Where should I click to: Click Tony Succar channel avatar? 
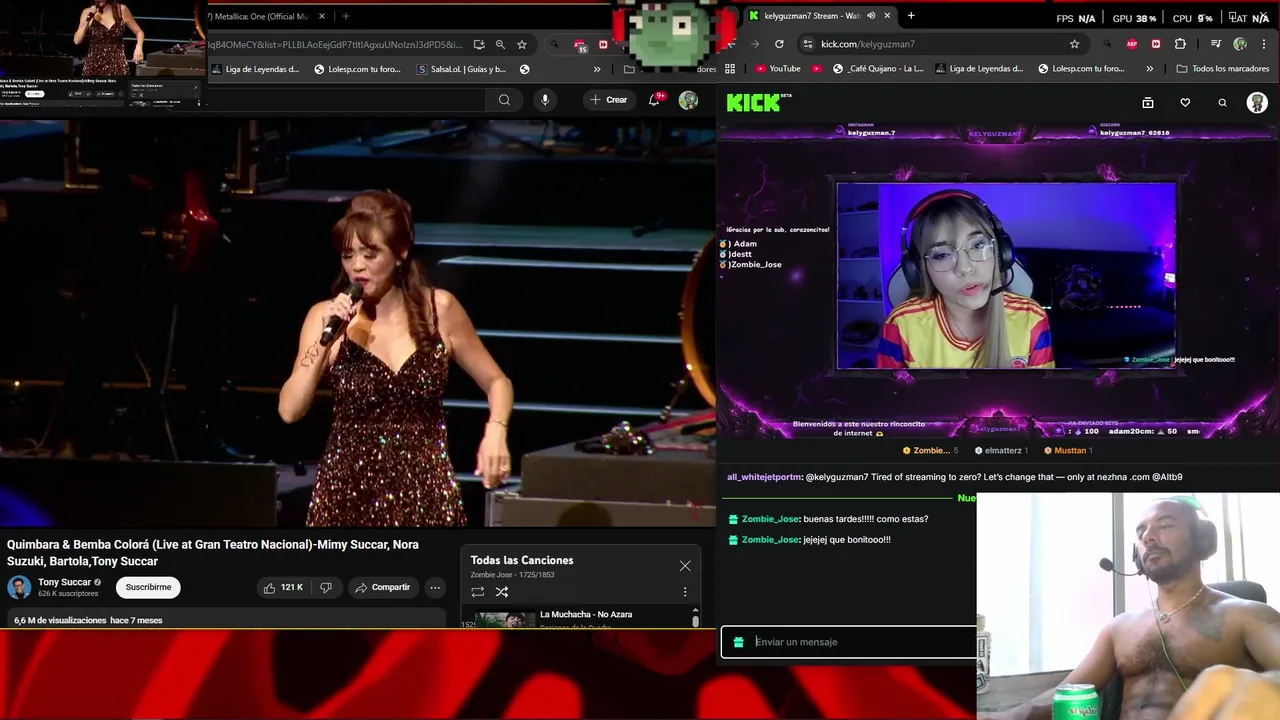coord(19,587)
